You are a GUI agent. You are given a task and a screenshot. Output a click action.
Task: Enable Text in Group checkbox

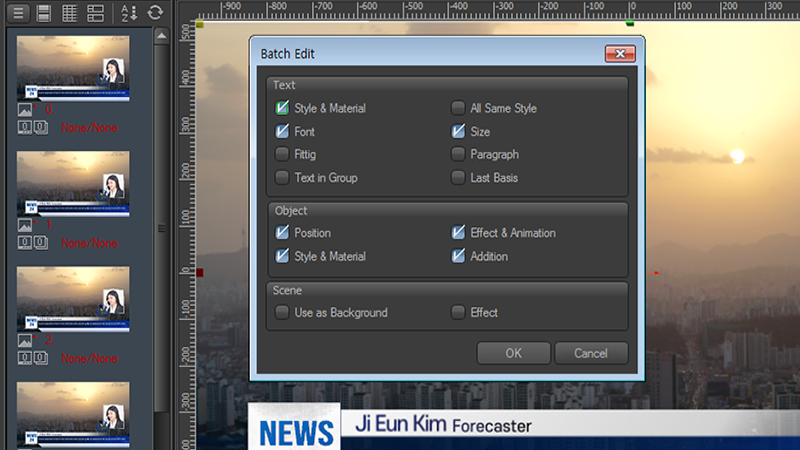pyautogui.click(x=282, y=177)
